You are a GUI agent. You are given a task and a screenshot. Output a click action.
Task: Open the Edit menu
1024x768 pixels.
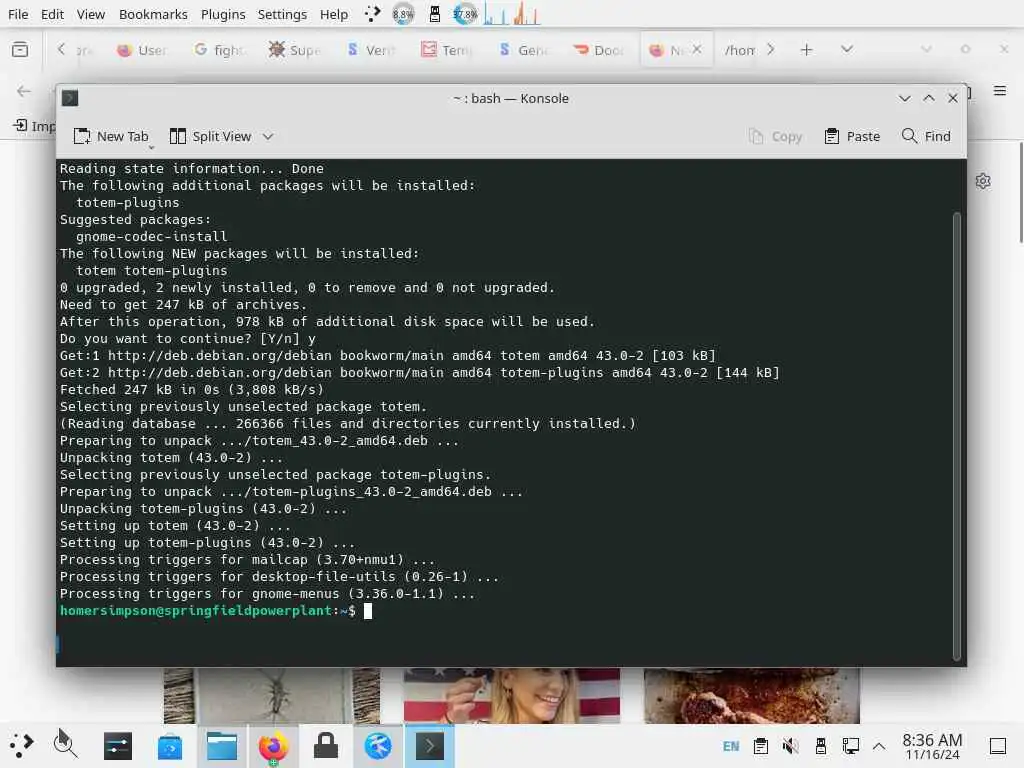[52, 14]
